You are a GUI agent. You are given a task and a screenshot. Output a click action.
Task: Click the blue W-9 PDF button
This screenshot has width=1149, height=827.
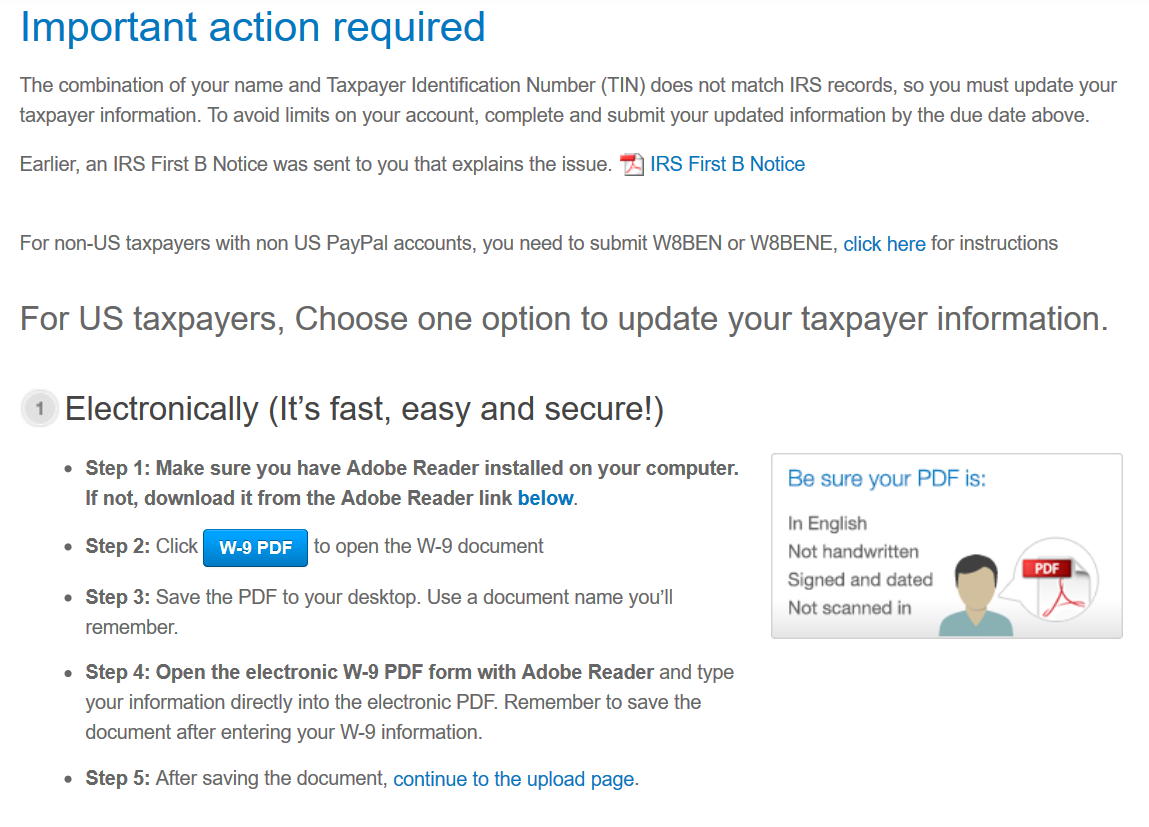255,547
